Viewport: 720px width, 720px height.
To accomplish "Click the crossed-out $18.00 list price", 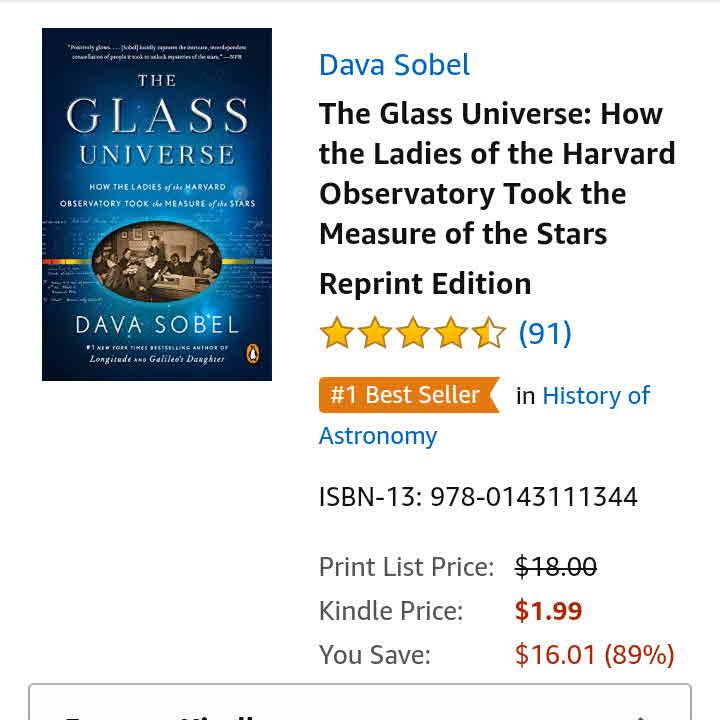I will pos(555,567).
